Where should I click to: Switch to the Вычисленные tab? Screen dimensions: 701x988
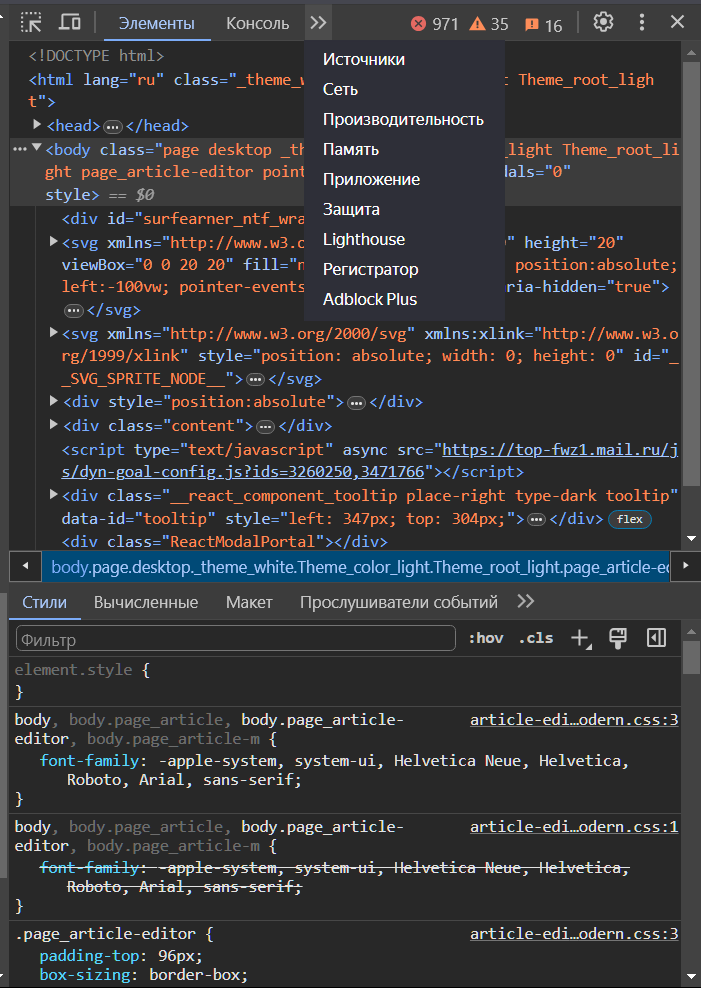coord(146,602)
